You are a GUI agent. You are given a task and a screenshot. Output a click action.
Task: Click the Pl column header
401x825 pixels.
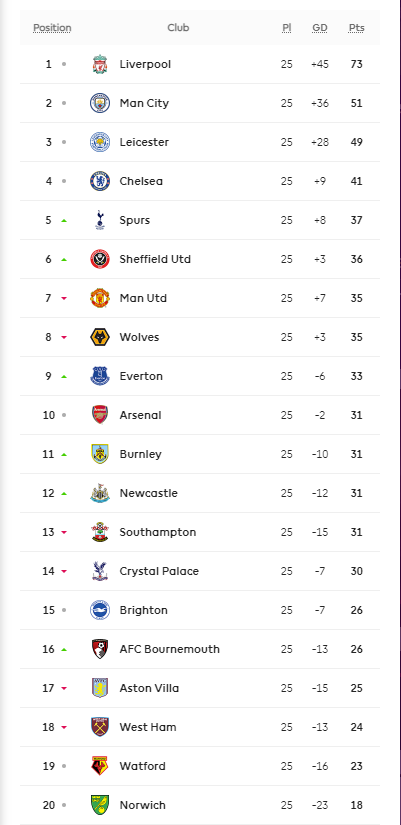[x=286, y=28]
